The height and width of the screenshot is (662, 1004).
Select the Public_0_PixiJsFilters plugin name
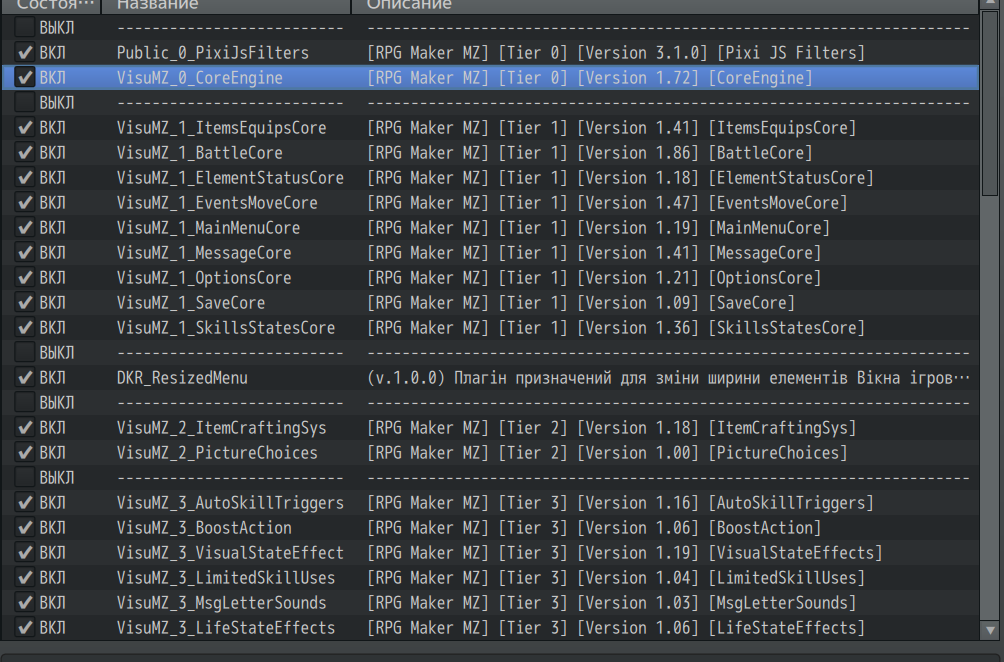213,52
